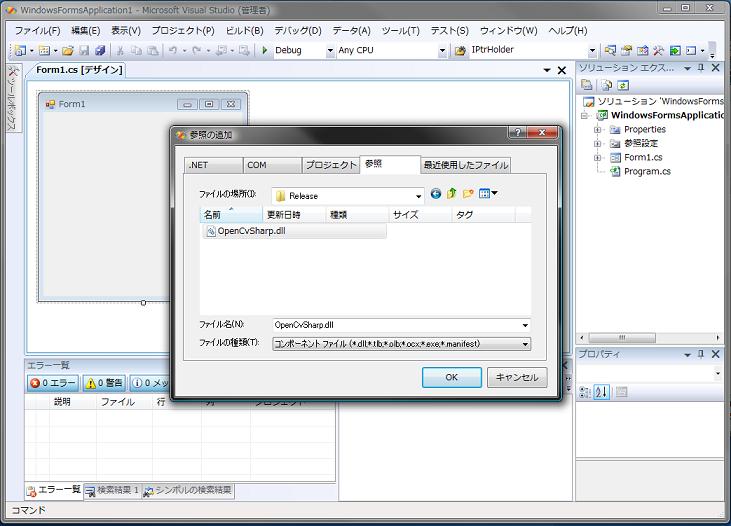Click the Save floppy disk icon
The height and width of the screenshot is (526, 731).
click(x=84, y=50)
